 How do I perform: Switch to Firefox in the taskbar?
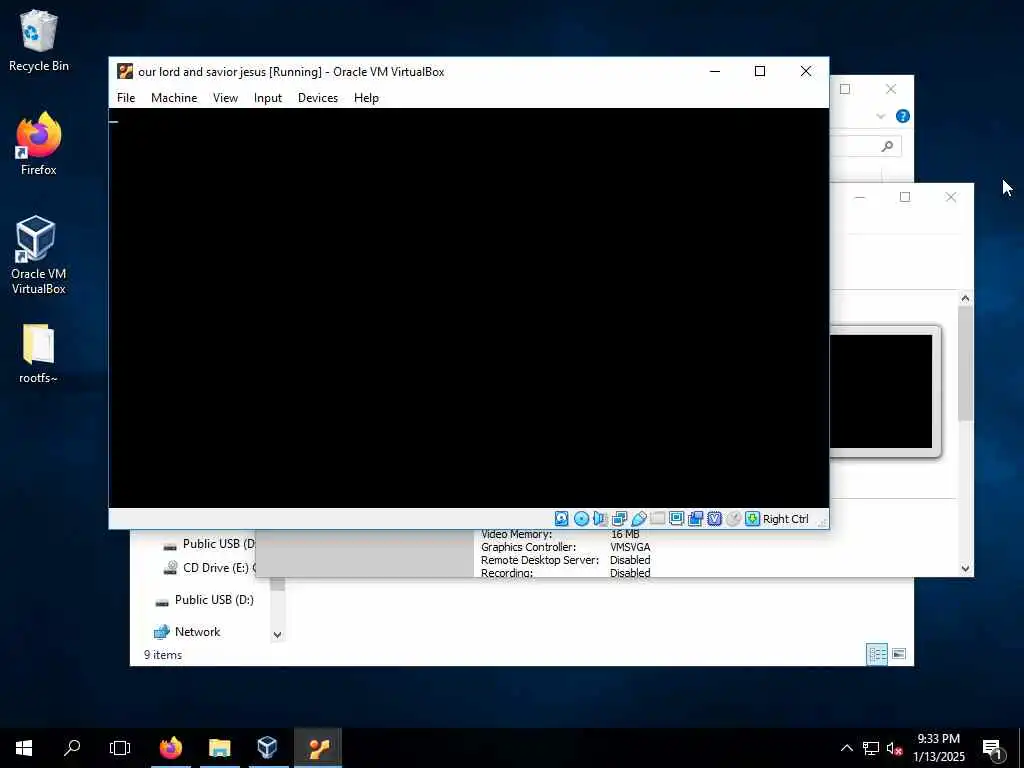click(x=170, y=748)
